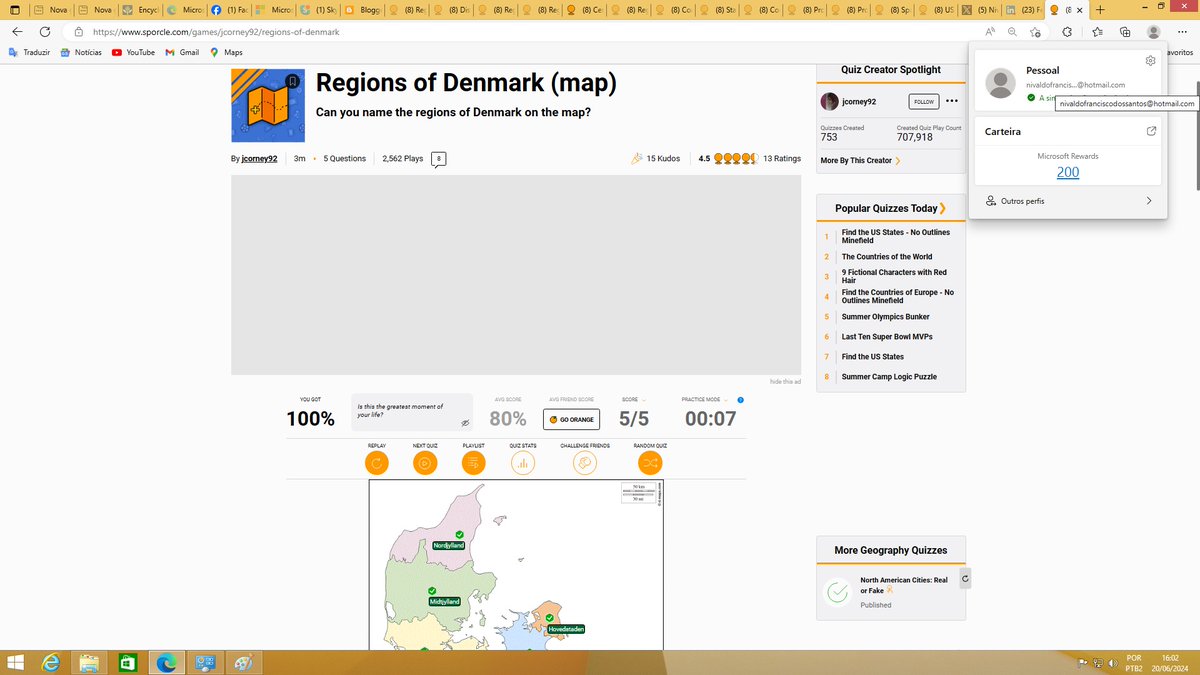Switch to the Bloggo browser tab
1200x675 pixels.
click(x=361, y=9)
